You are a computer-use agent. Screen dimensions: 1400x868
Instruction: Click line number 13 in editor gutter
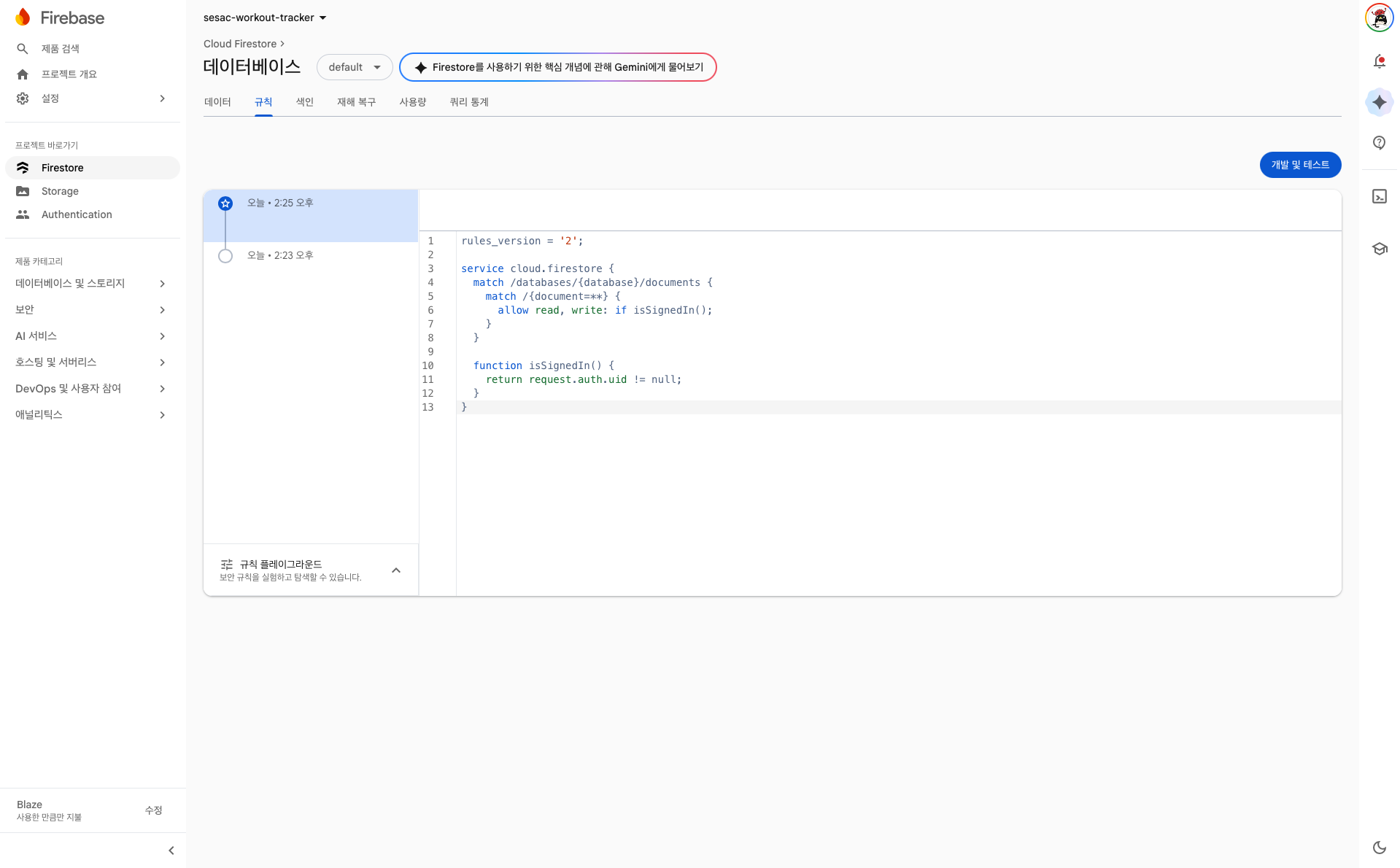[428, 408]
